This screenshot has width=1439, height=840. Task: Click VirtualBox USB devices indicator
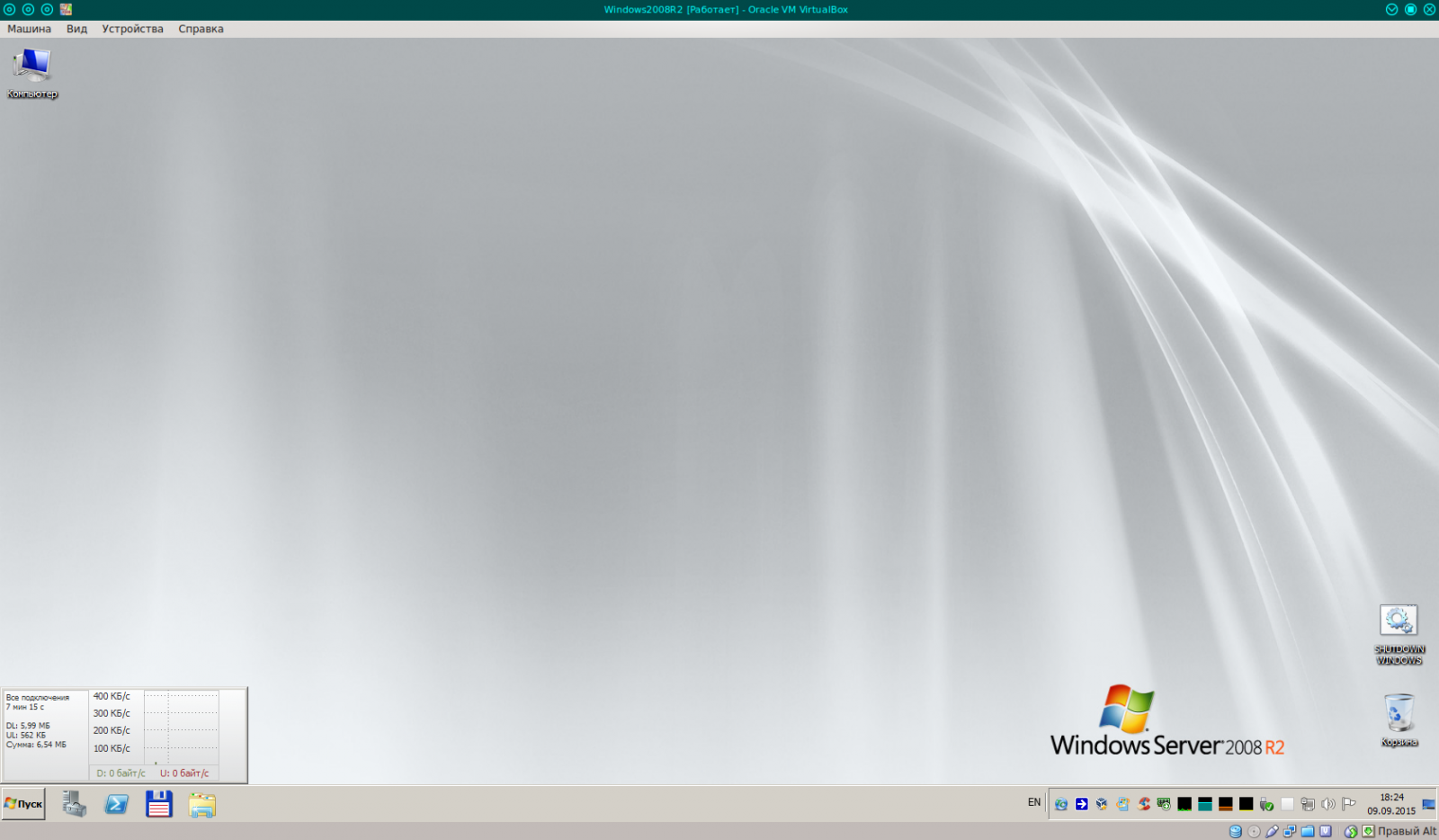point(1272,831)
